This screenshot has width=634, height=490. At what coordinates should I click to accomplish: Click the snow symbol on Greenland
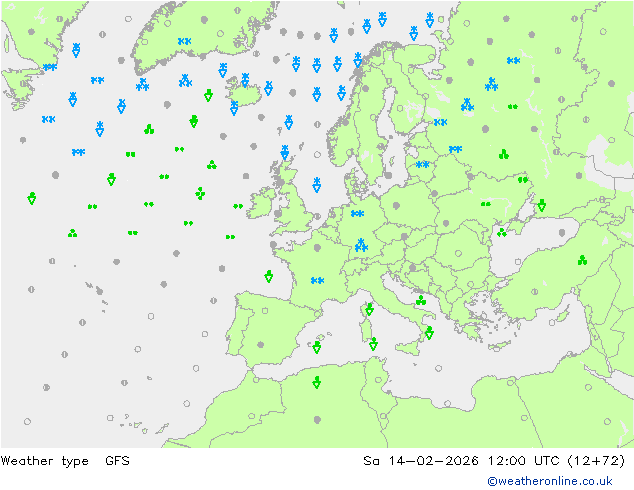(184, 41)
